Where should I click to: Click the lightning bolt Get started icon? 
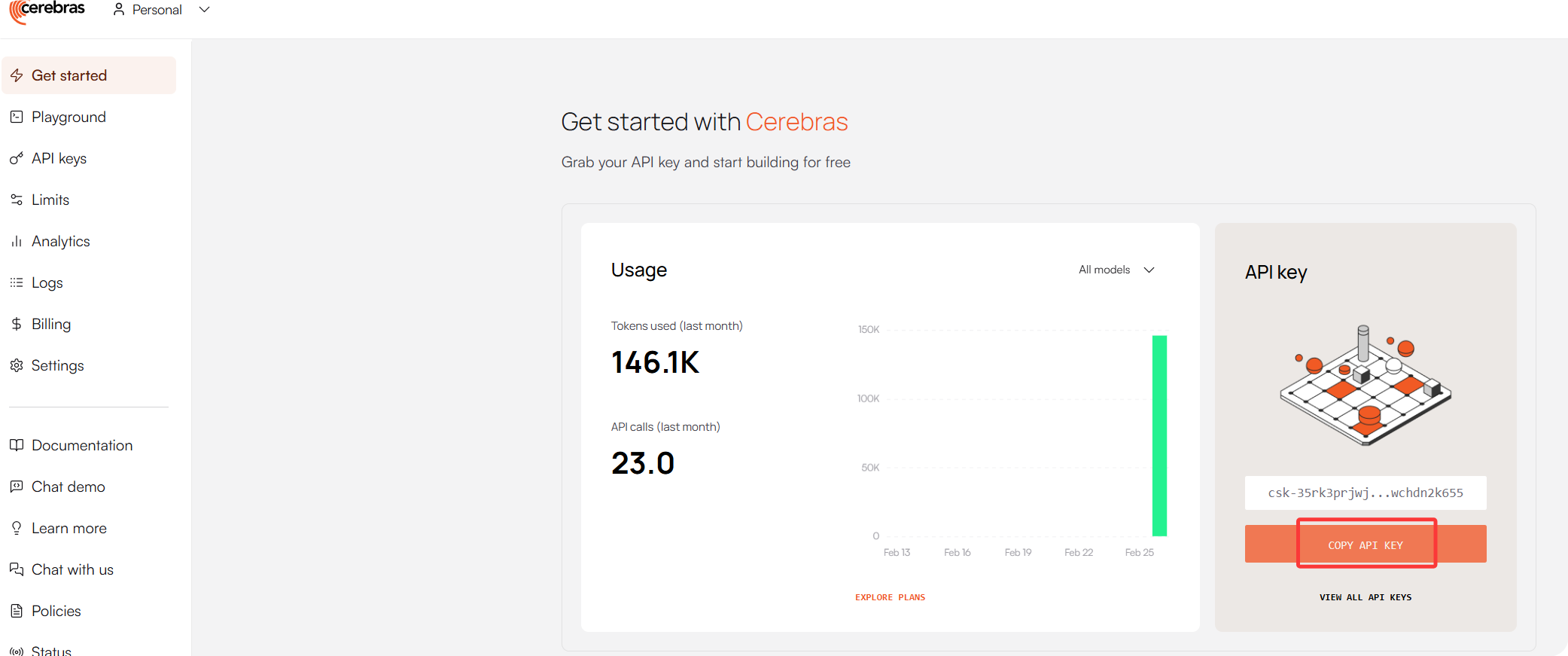pyautogui.click(x=17, y=75)
